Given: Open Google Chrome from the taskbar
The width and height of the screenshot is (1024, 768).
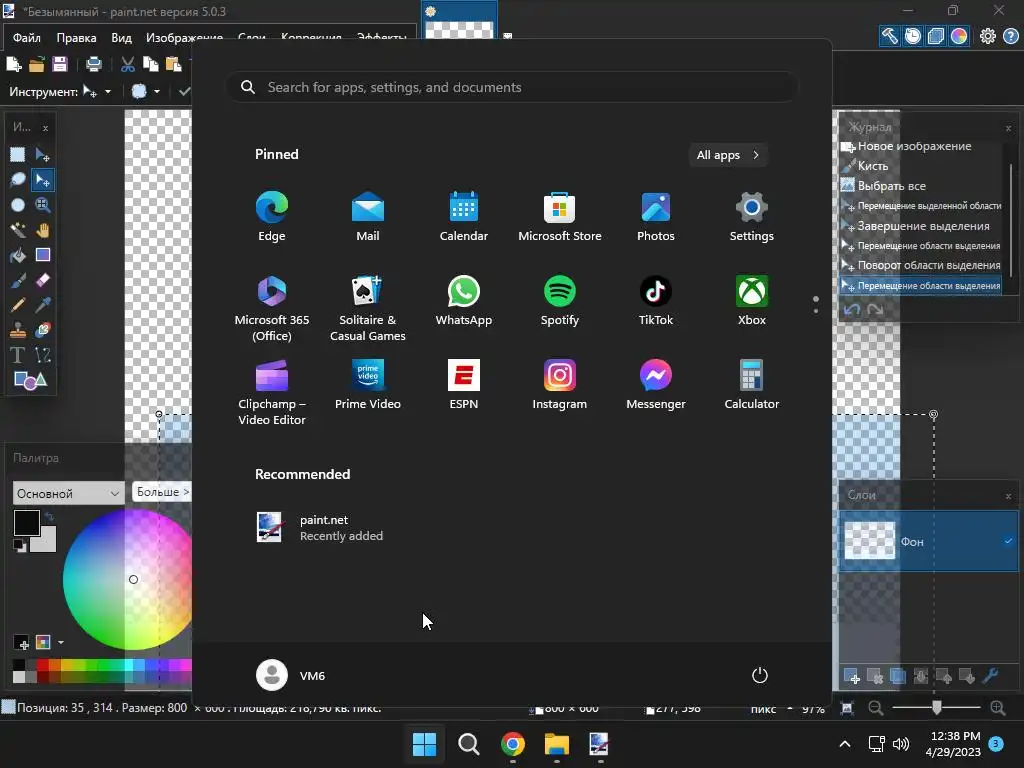Looking at the screenshot, I should [513, 744].
